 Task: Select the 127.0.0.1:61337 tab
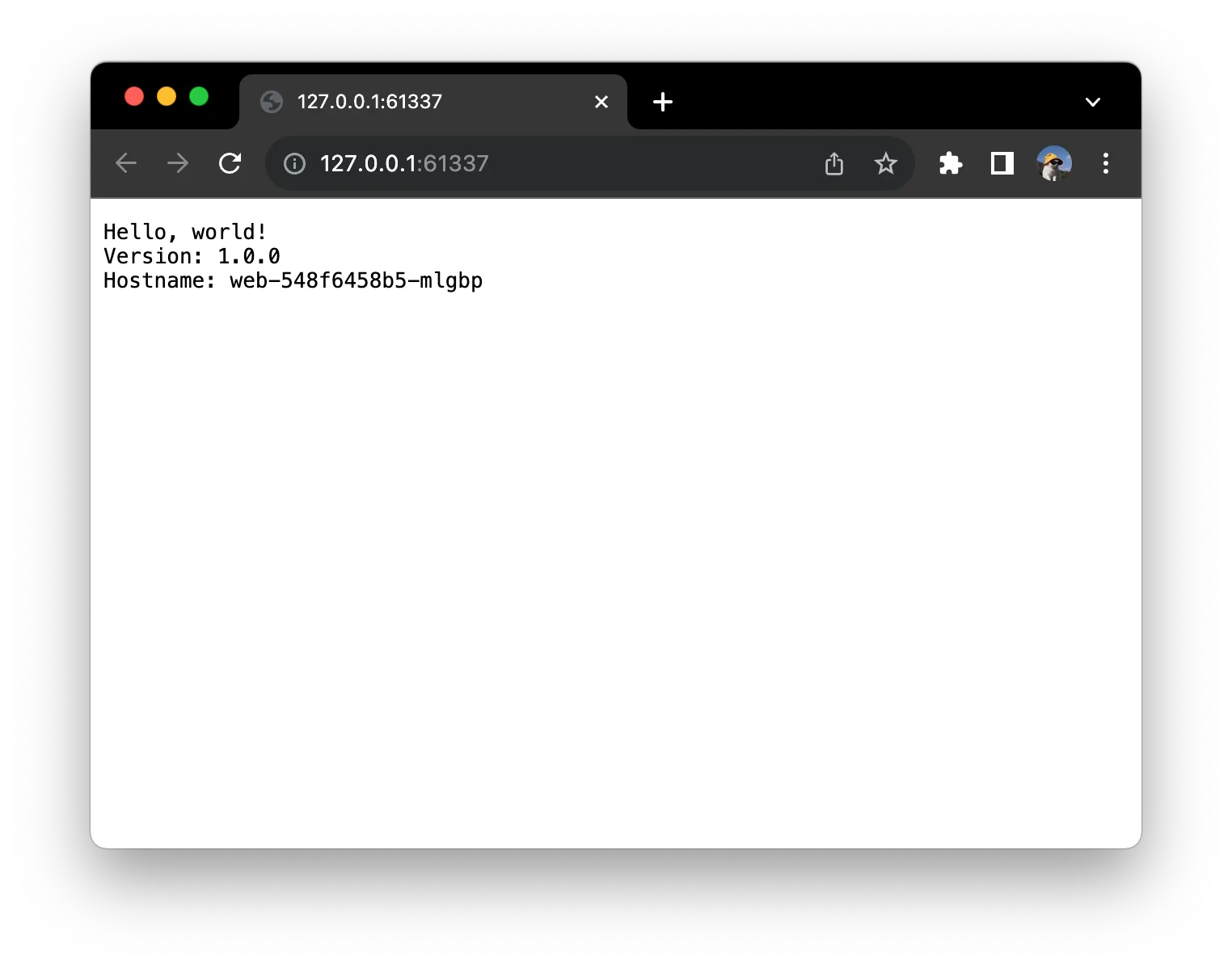tap(433, 102)
